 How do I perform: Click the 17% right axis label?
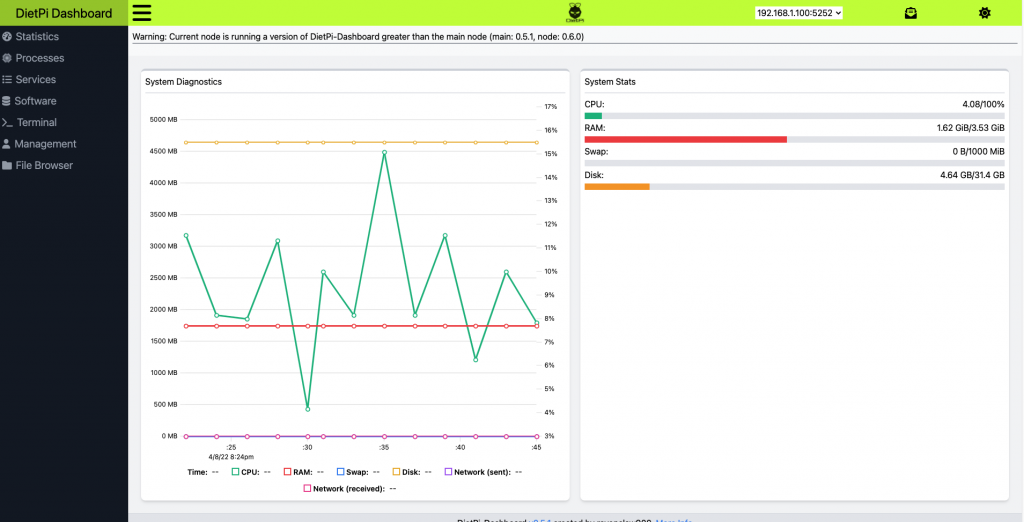(551, 106)
